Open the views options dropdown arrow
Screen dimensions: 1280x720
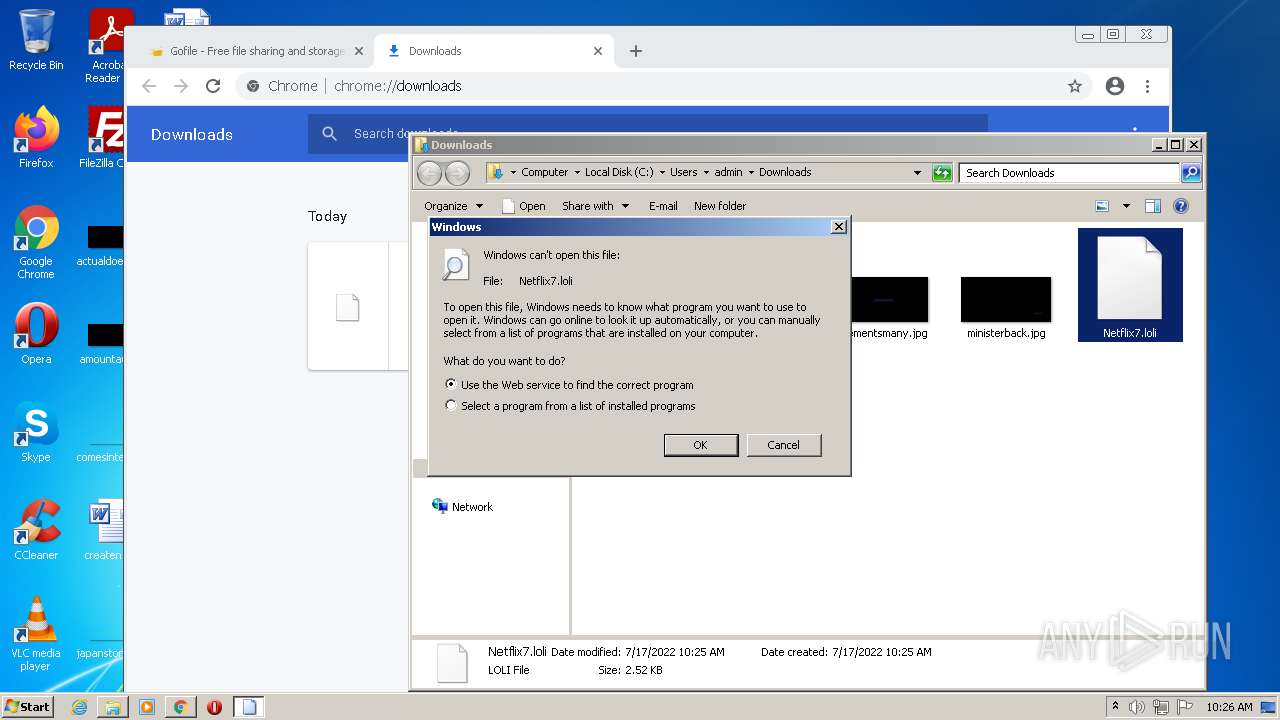point(1126,206)
